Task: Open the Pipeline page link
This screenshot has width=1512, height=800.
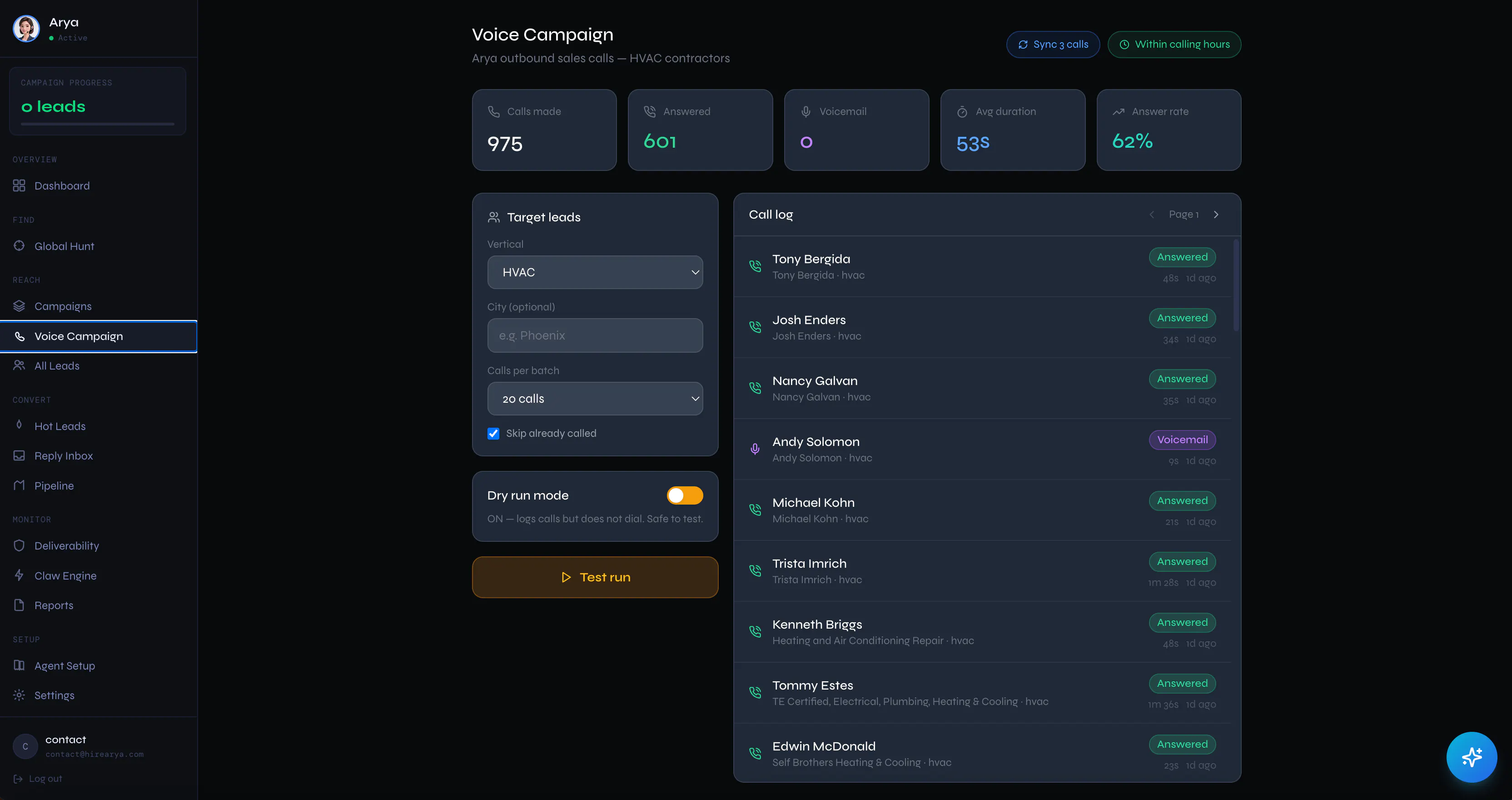Action: pyautogui.click(x=99, y=486)
